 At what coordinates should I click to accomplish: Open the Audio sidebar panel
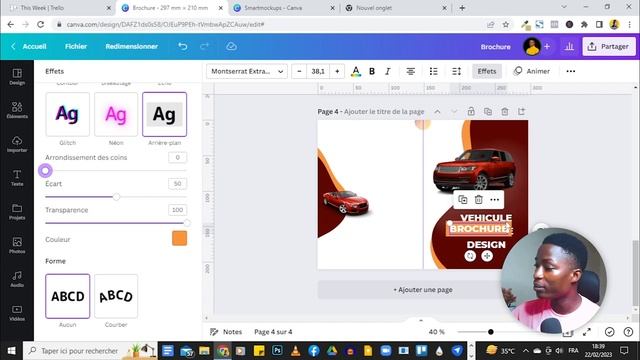17,279
